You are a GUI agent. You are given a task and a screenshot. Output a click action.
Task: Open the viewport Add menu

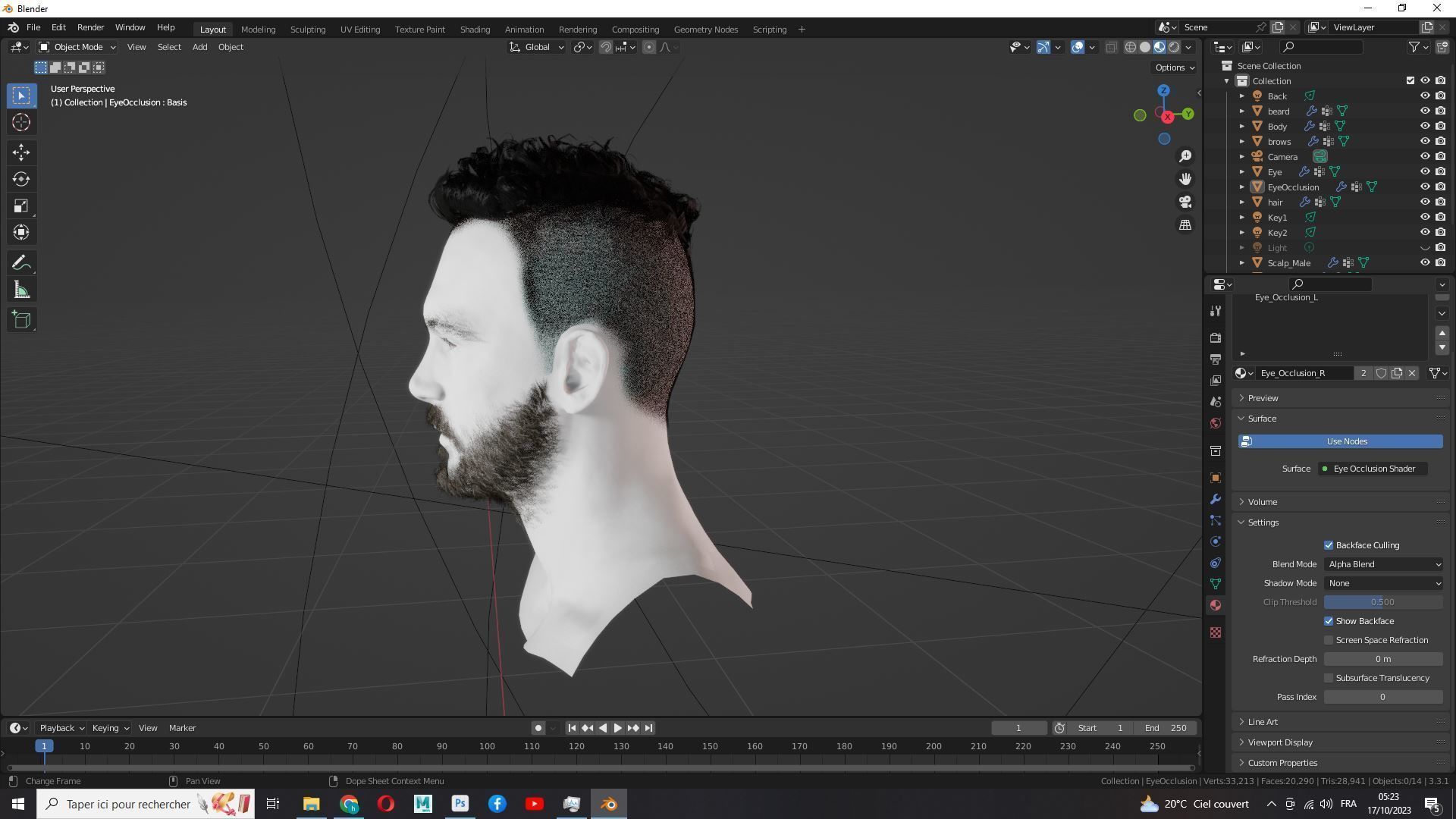[x=199, y=47]
